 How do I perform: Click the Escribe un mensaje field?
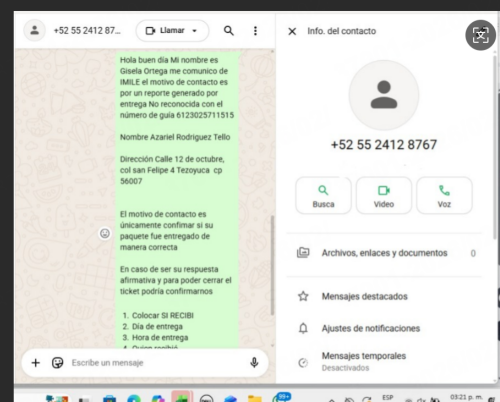[x=157, y=363]
